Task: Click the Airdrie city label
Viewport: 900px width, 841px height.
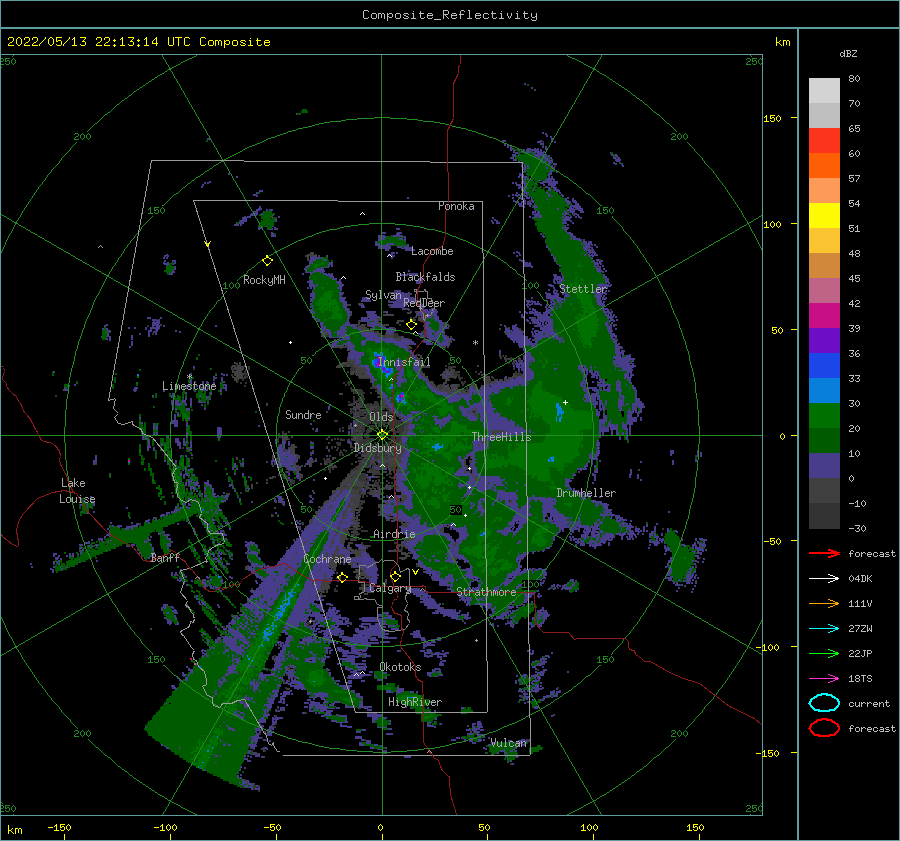Action: click(x=394, y=534)
